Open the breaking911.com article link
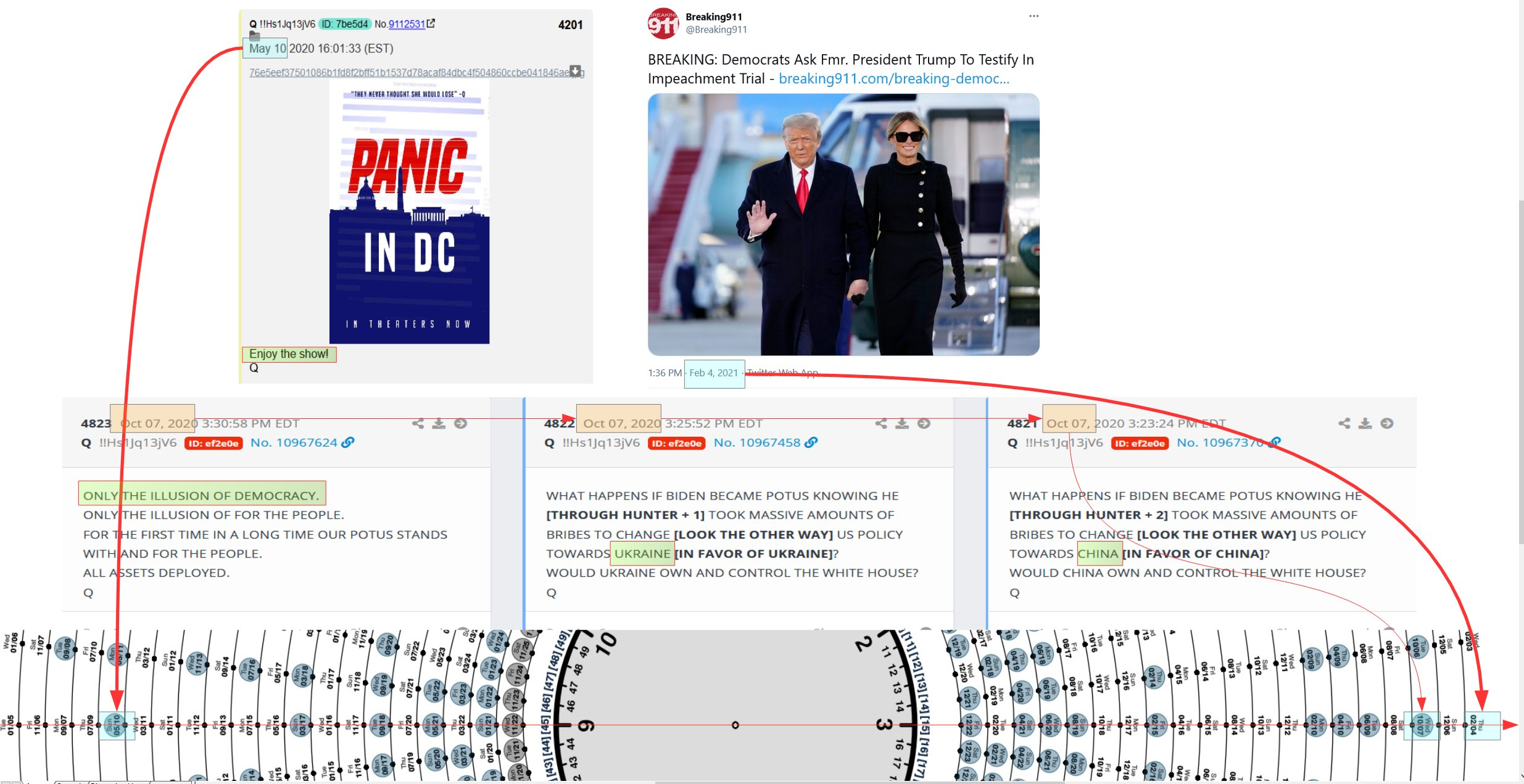This screenshot has width=1524, height=784. (x=893, y=79)
